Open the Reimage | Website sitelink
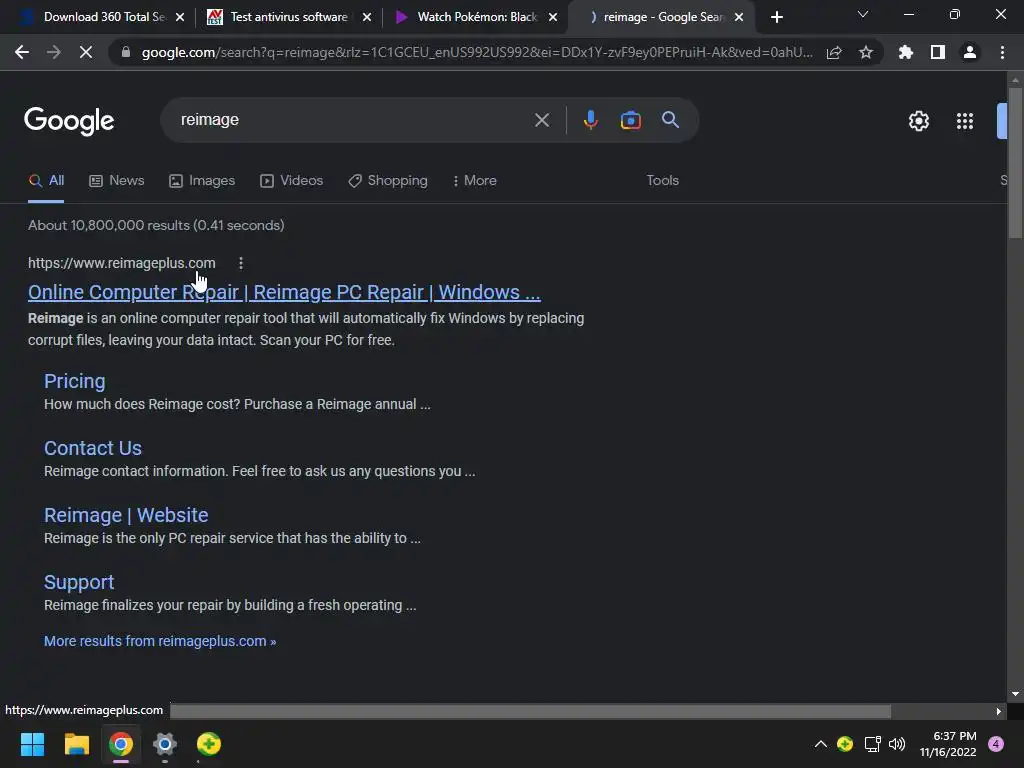This screenshot has height=768, width=1024. [126, 515]
